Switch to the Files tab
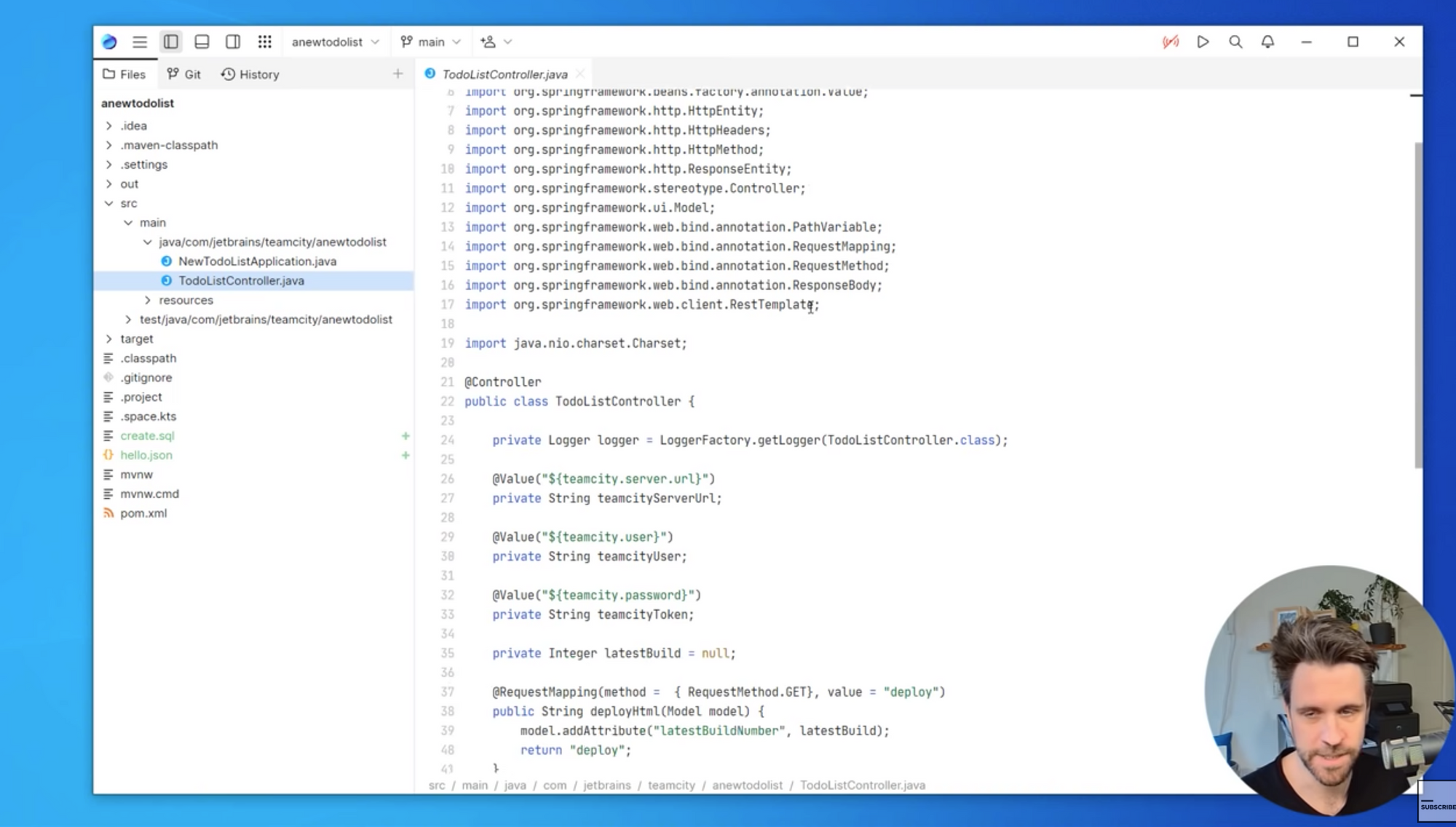 124,74
